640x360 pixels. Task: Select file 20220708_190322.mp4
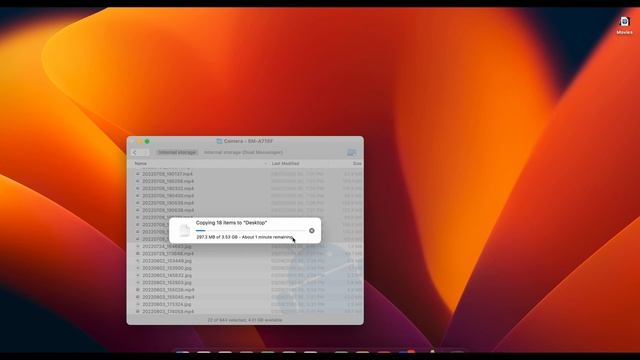point(168,189)
